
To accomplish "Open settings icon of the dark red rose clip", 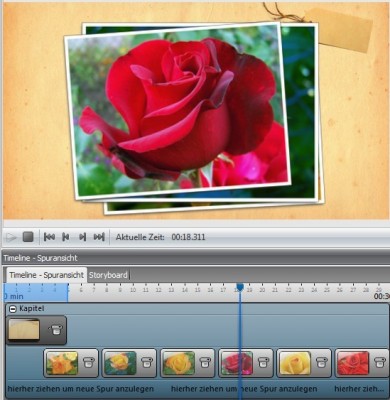I will [263, 363].
